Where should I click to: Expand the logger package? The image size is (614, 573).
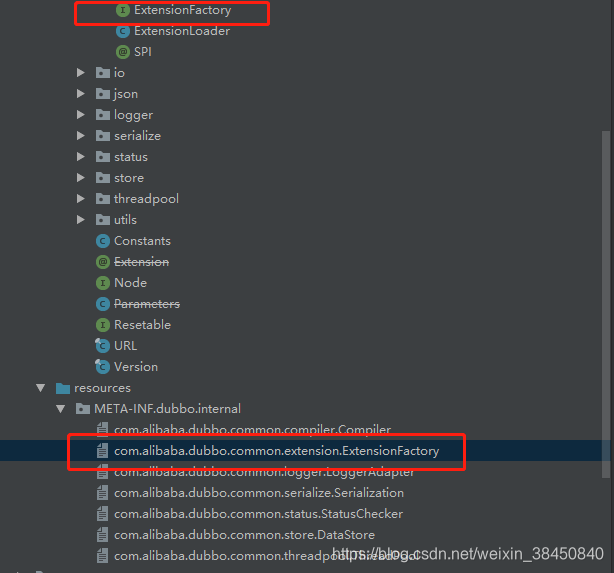click(81, 114)
